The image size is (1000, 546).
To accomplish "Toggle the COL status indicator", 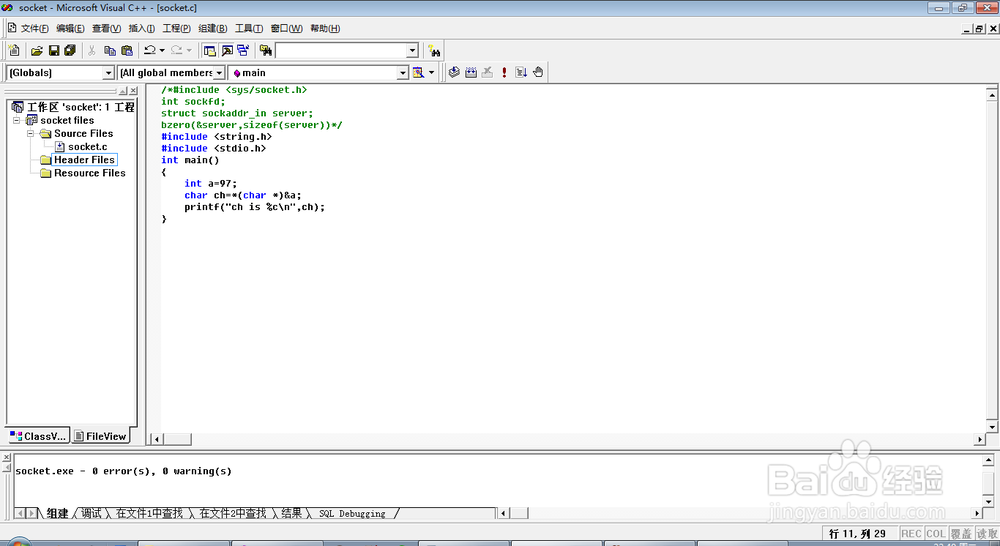I will click(x=936, y=534).
